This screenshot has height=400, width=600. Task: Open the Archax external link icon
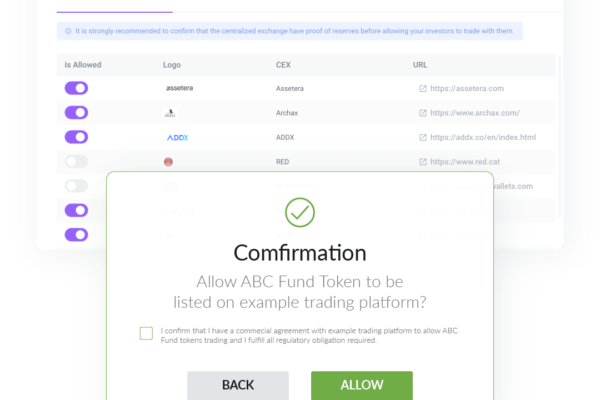point(422,113)
